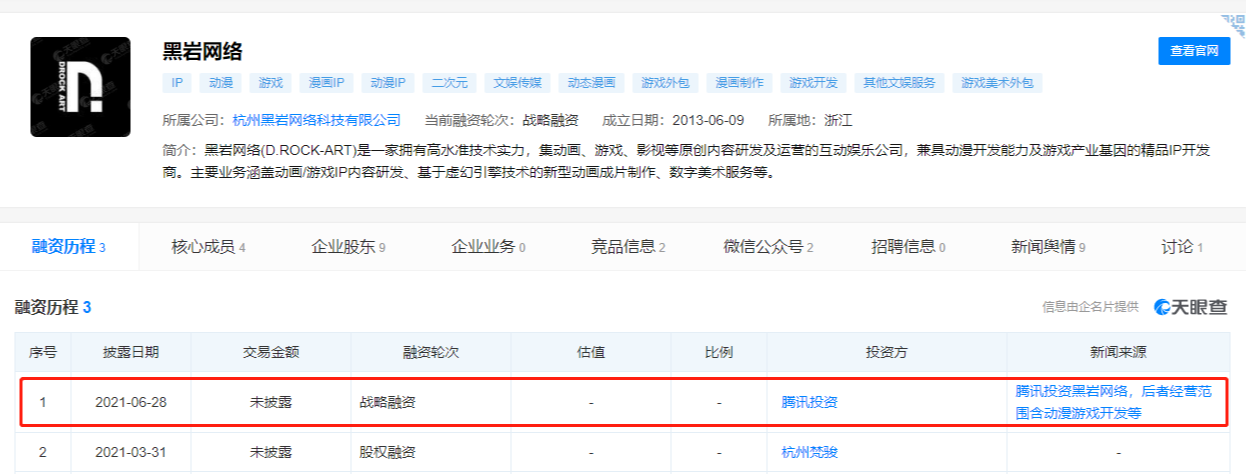Select the 漫画IP tag
This screenshot has width=1246, height=474.
pos(326,83)
